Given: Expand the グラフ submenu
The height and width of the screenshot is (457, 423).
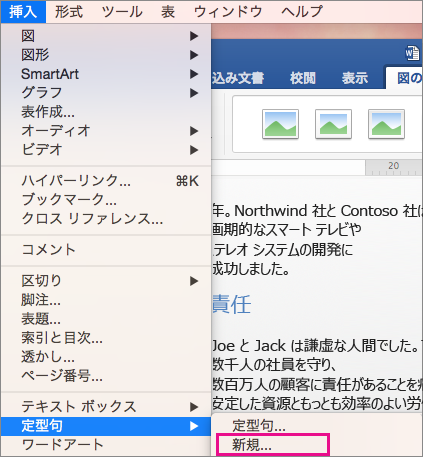Looking at the screenshot, I should click(x=106, y=93).
